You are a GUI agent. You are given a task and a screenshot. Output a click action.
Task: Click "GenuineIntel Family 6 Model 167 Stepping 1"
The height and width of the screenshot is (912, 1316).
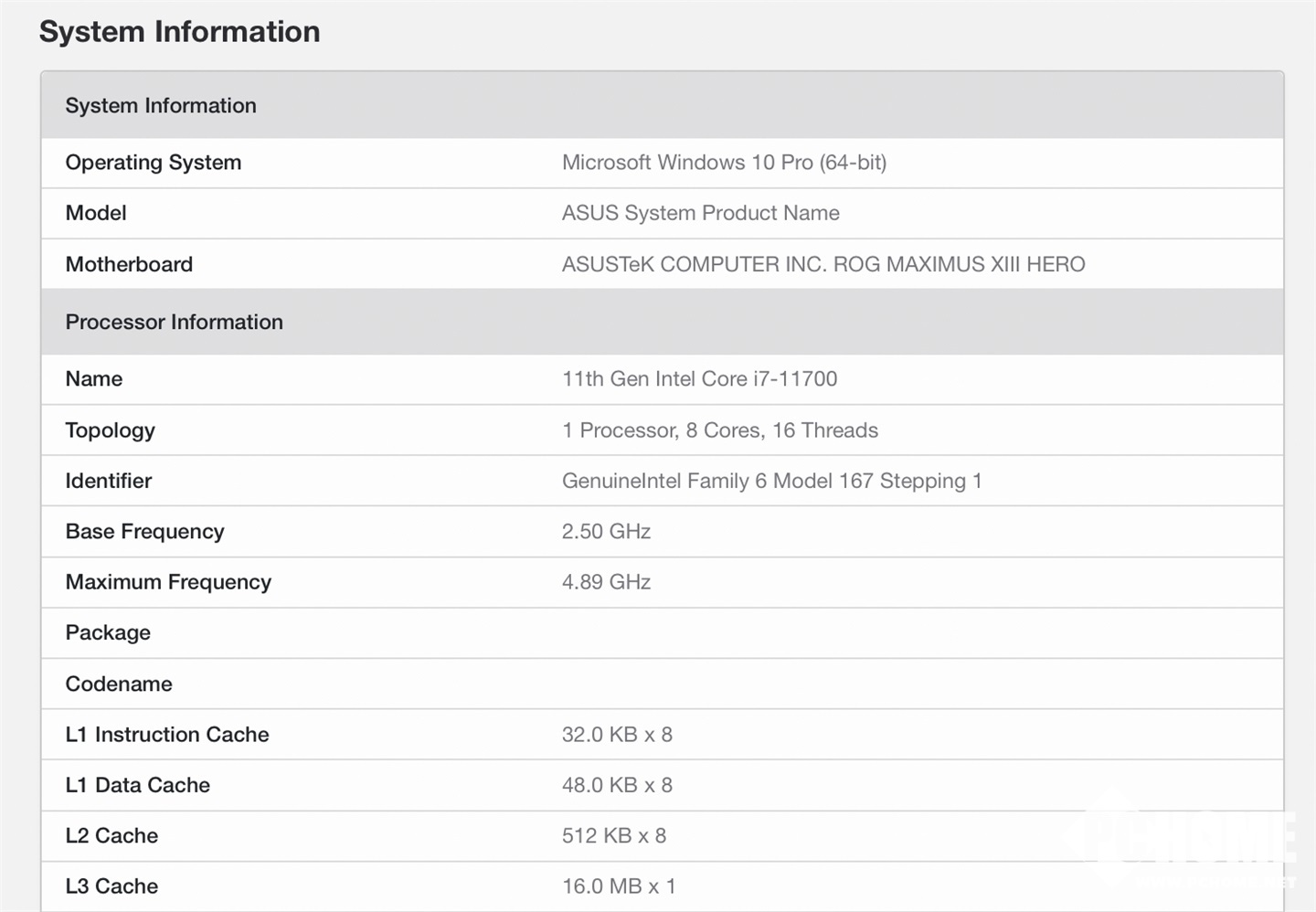771,481
